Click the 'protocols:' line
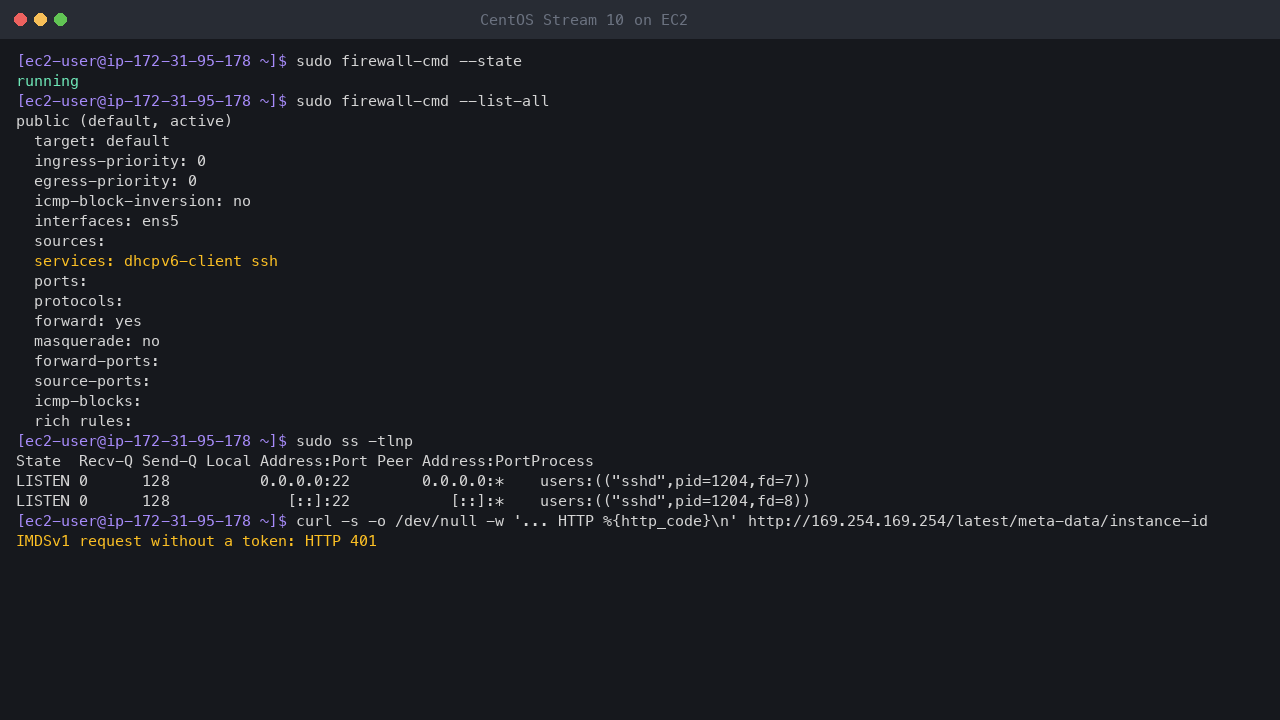This screenshot has height=720, width=1280. (79, 301)
